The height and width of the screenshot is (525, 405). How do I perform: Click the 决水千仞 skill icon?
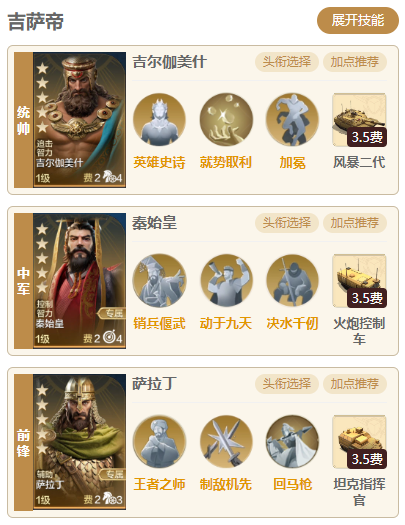coord(292,281)
